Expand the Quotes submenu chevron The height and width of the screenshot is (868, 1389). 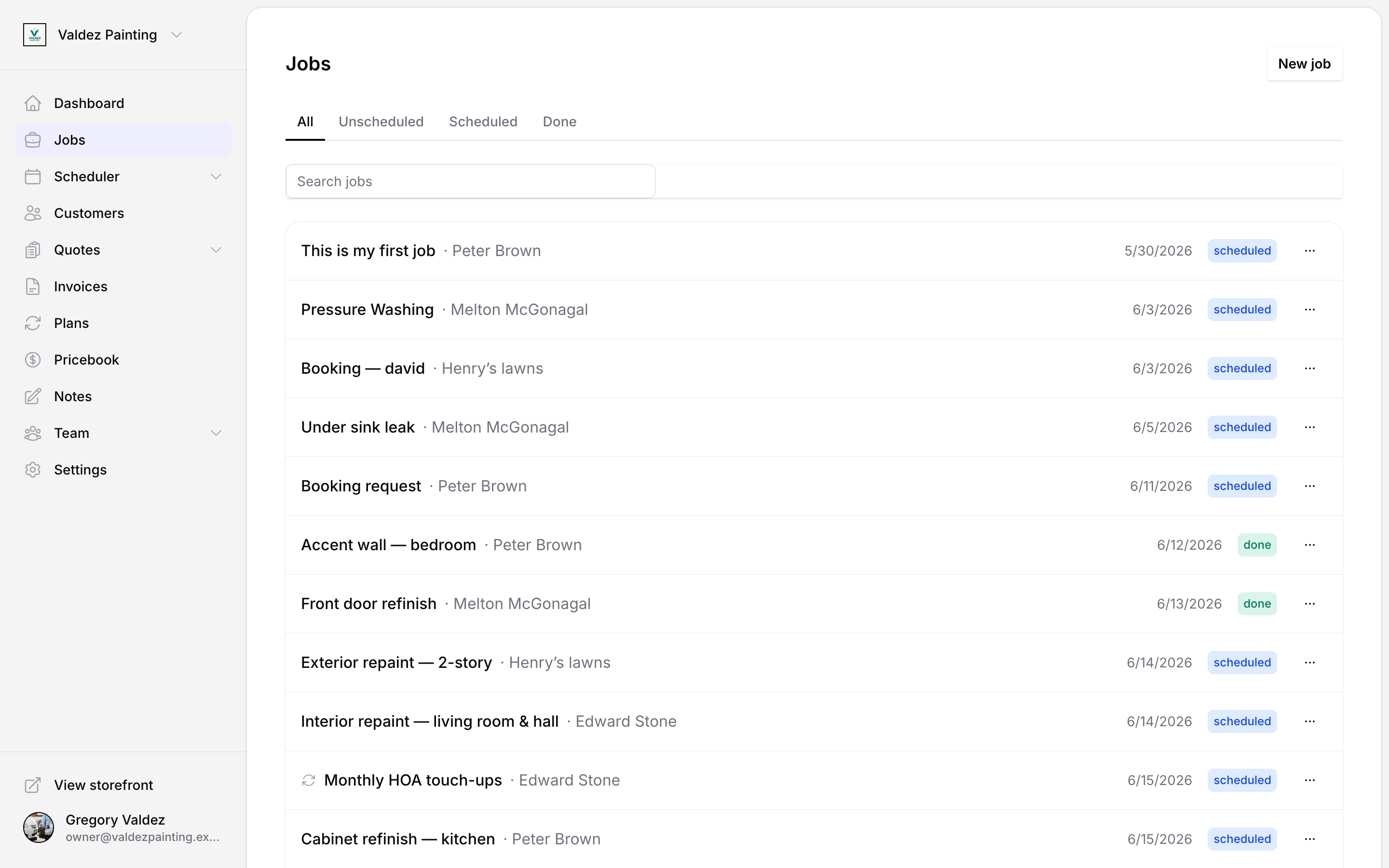pyautogui.click(x=216, y=250)
